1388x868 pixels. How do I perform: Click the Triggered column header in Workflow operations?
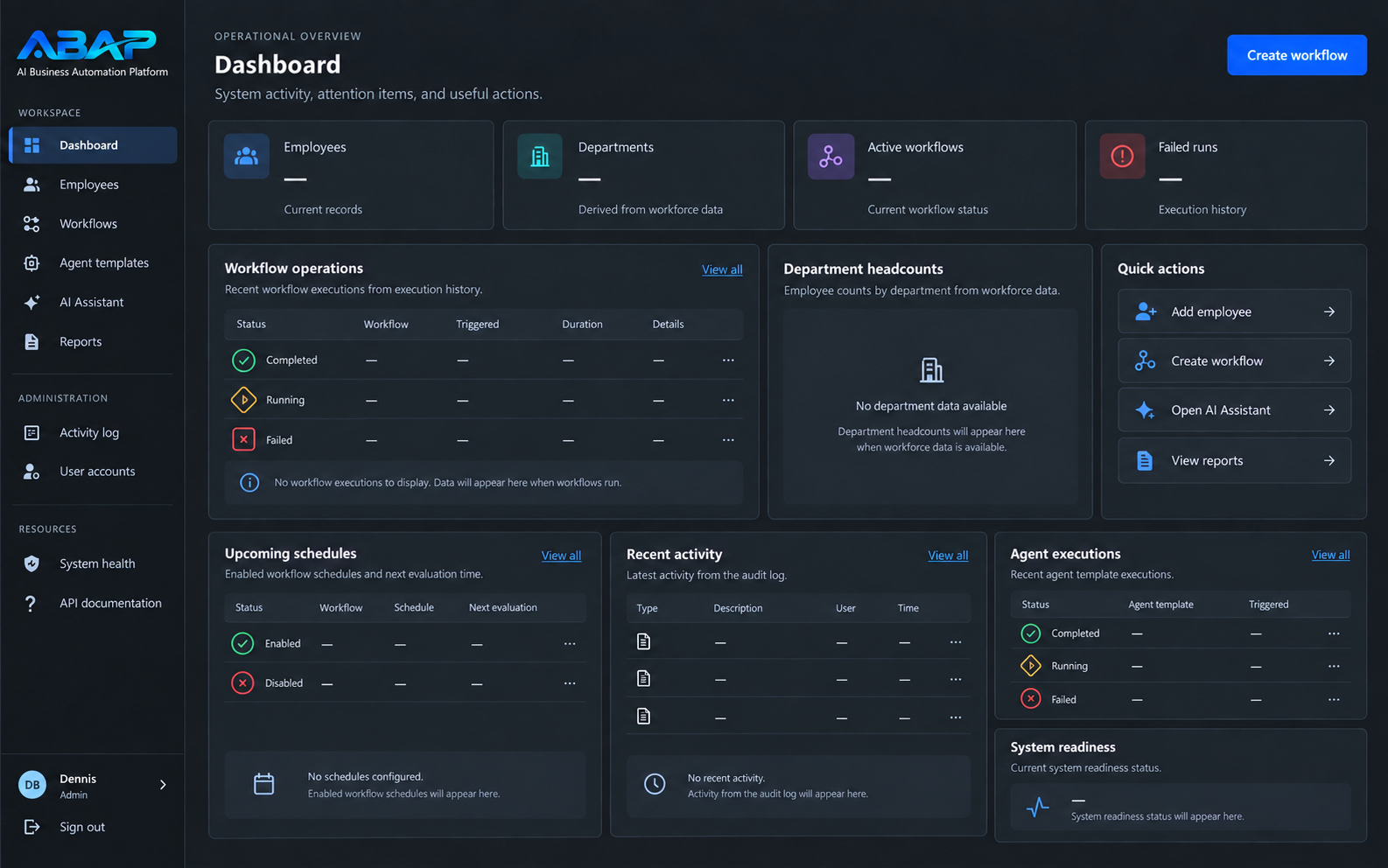click(x=477, y=324)
